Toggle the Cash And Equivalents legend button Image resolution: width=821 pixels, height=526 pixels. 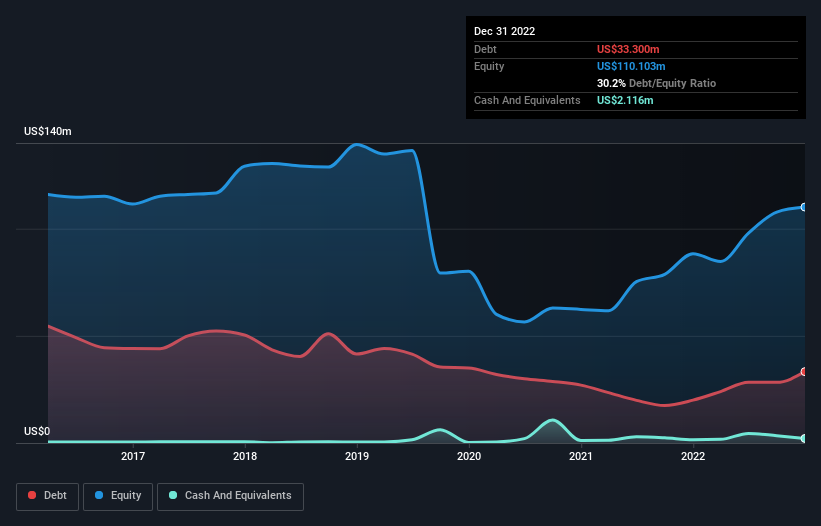click(x=230, y=496)
